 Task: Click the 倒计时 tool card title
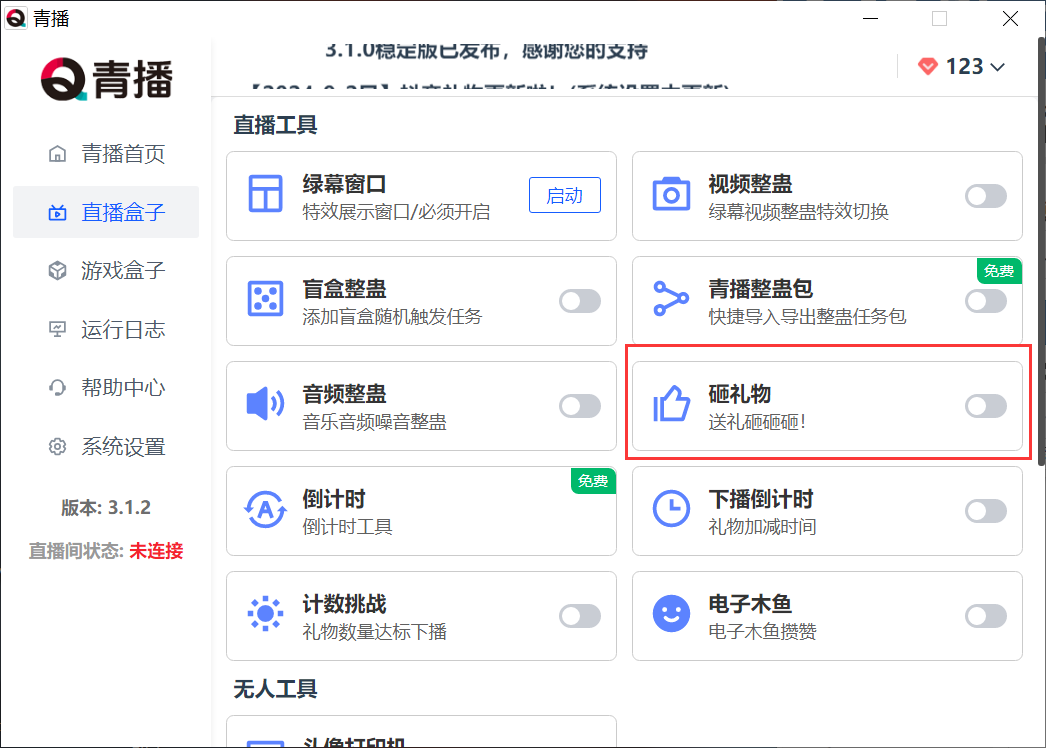click(334, 498)
